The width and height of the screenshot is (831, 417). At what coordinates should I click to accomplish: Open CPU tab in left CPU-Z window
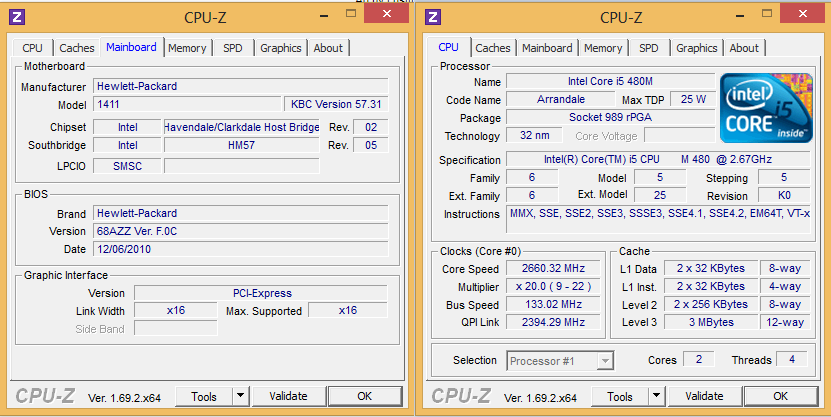(x=32, y=48)
